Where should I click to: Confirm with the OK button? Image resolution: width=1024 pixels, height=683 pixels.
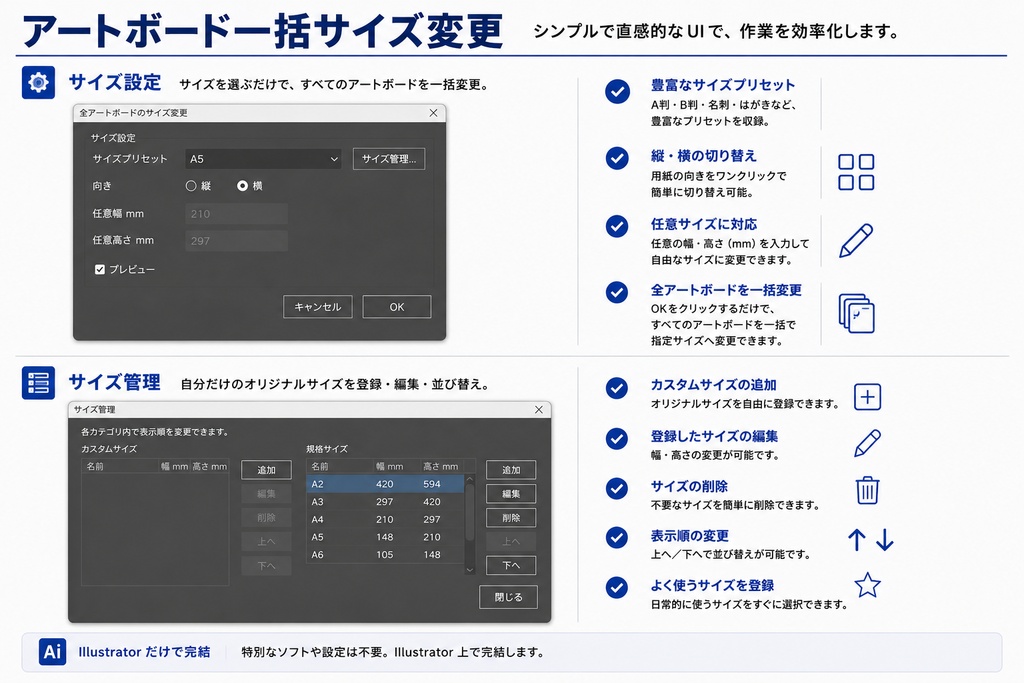396,307
